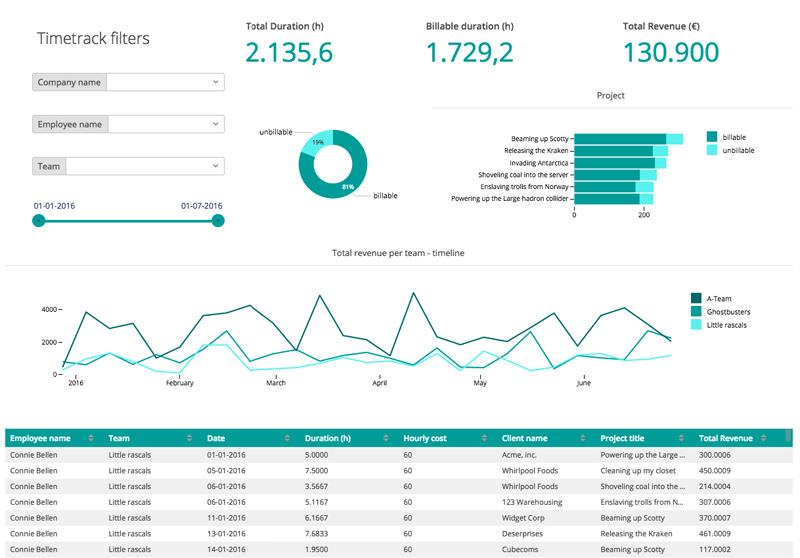
Task: Sort by Duration (h) using its sort icon
Action: tap(386, 438)
